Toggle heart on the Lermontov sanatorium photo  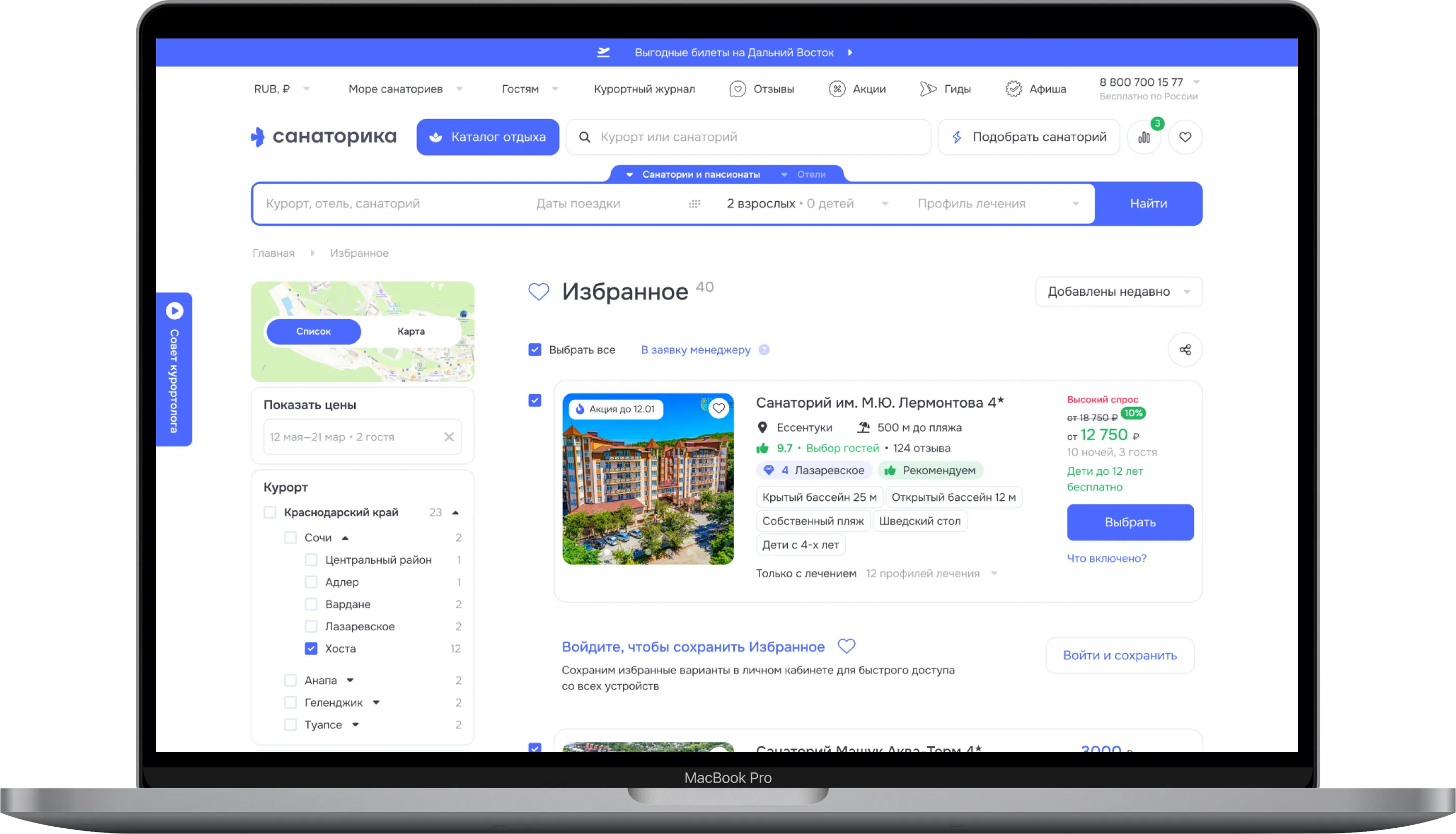tap(718, 408)
